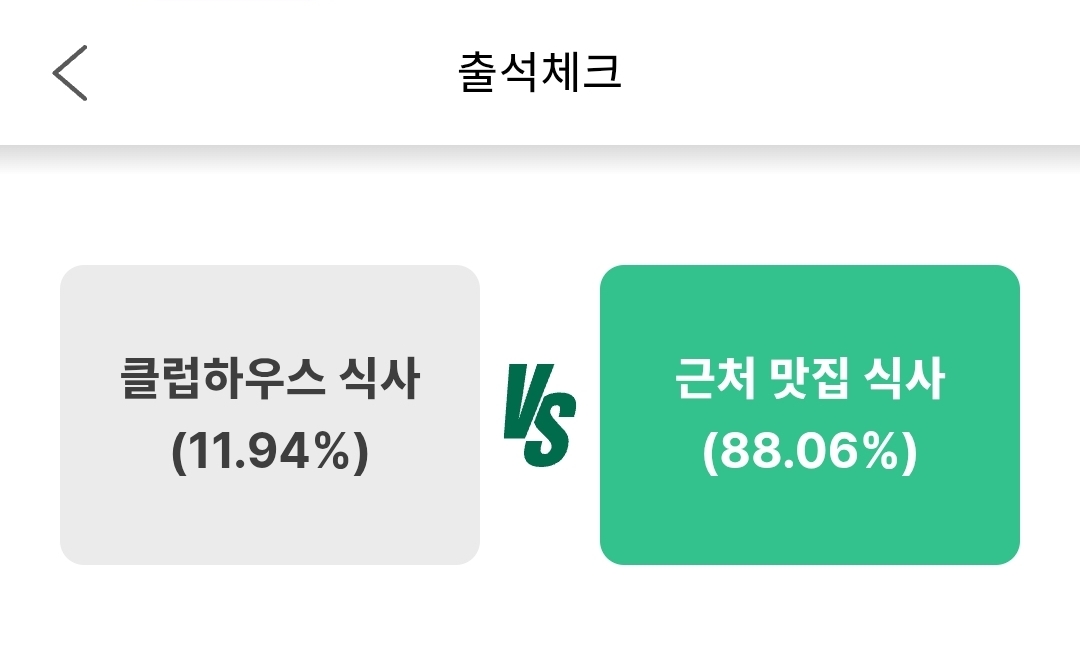Tap the (88.06%) vote percentage
This screenshot has height=671, width=1080.
(x=809, y=454)
